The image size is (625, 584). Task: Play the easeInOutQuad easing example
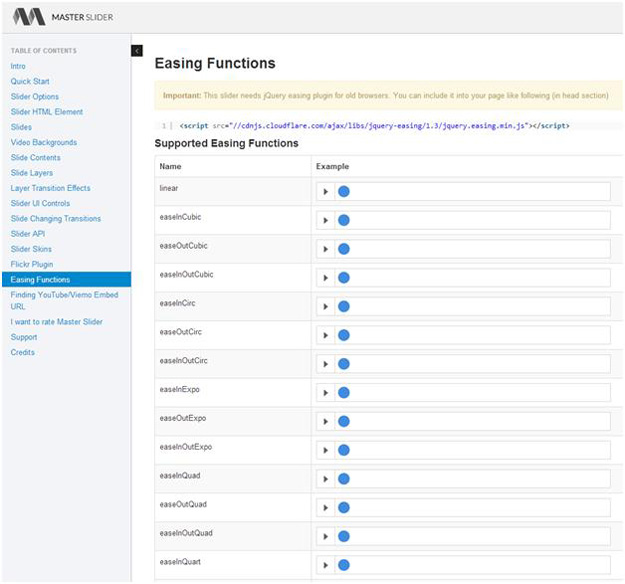[x=326, y=536]
